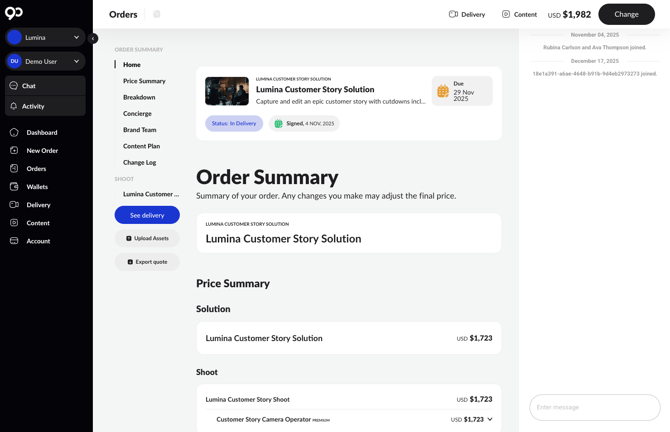Click the Export quote button
This screenshot has width=670, height=432.
tap(147, 262)
